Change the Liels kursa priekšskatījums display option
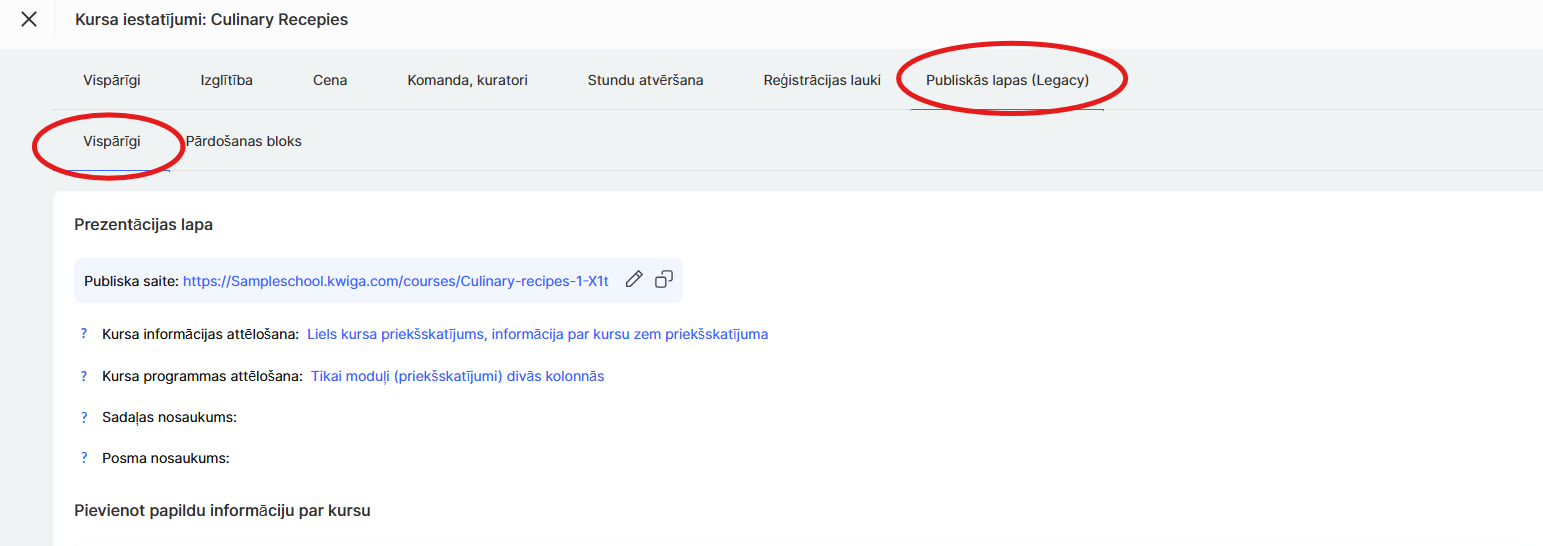The width and height of the screenshot is (1543, 546). 537,334
